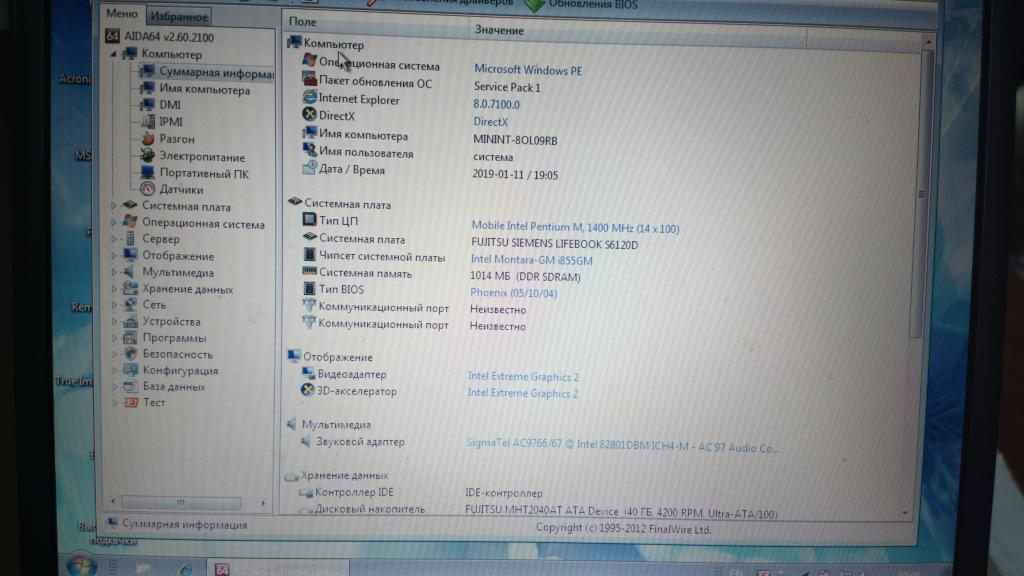Open 3D-акселератор Intel Extreme Graphics 2 link
This screenshot has height=576, width=1024.
click(522, 393)
